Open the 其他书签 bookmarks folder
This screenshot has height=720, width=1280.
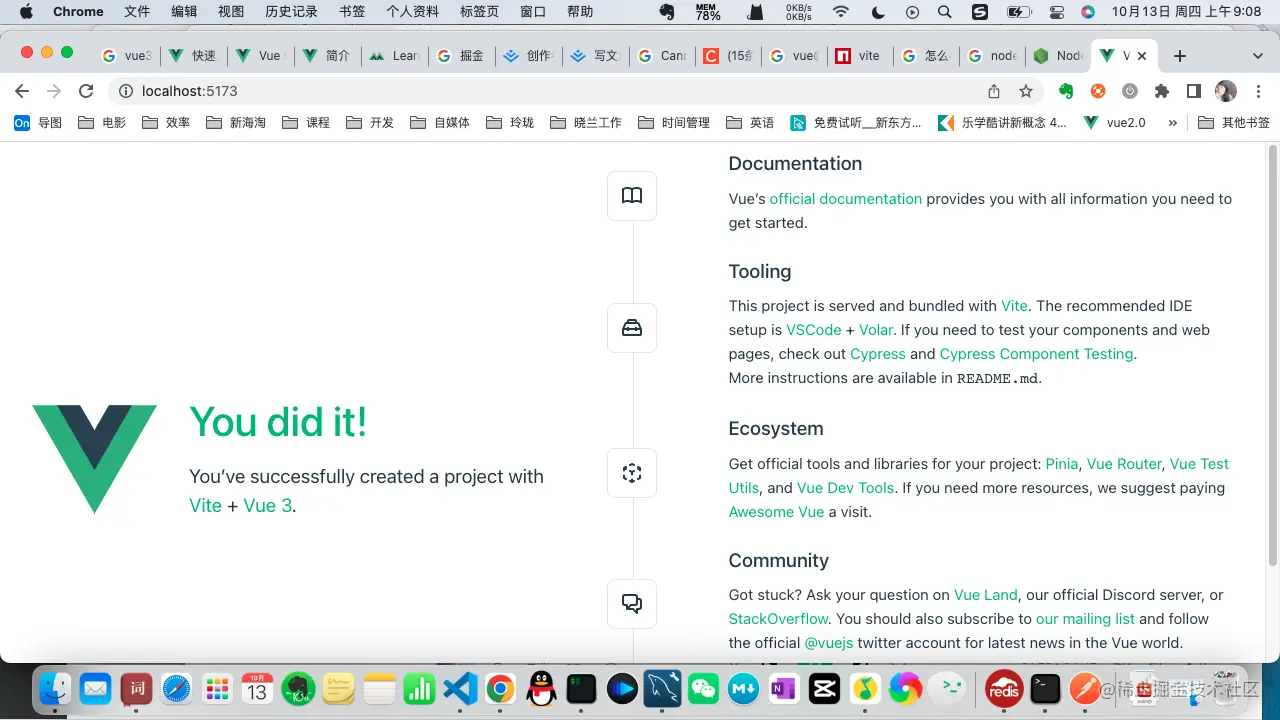pyautogui.click(x=1234, y=123)
